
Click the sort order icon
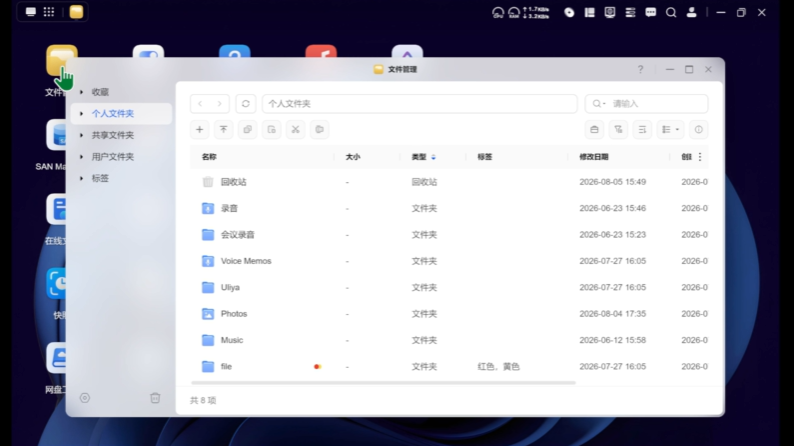point(642,130)
